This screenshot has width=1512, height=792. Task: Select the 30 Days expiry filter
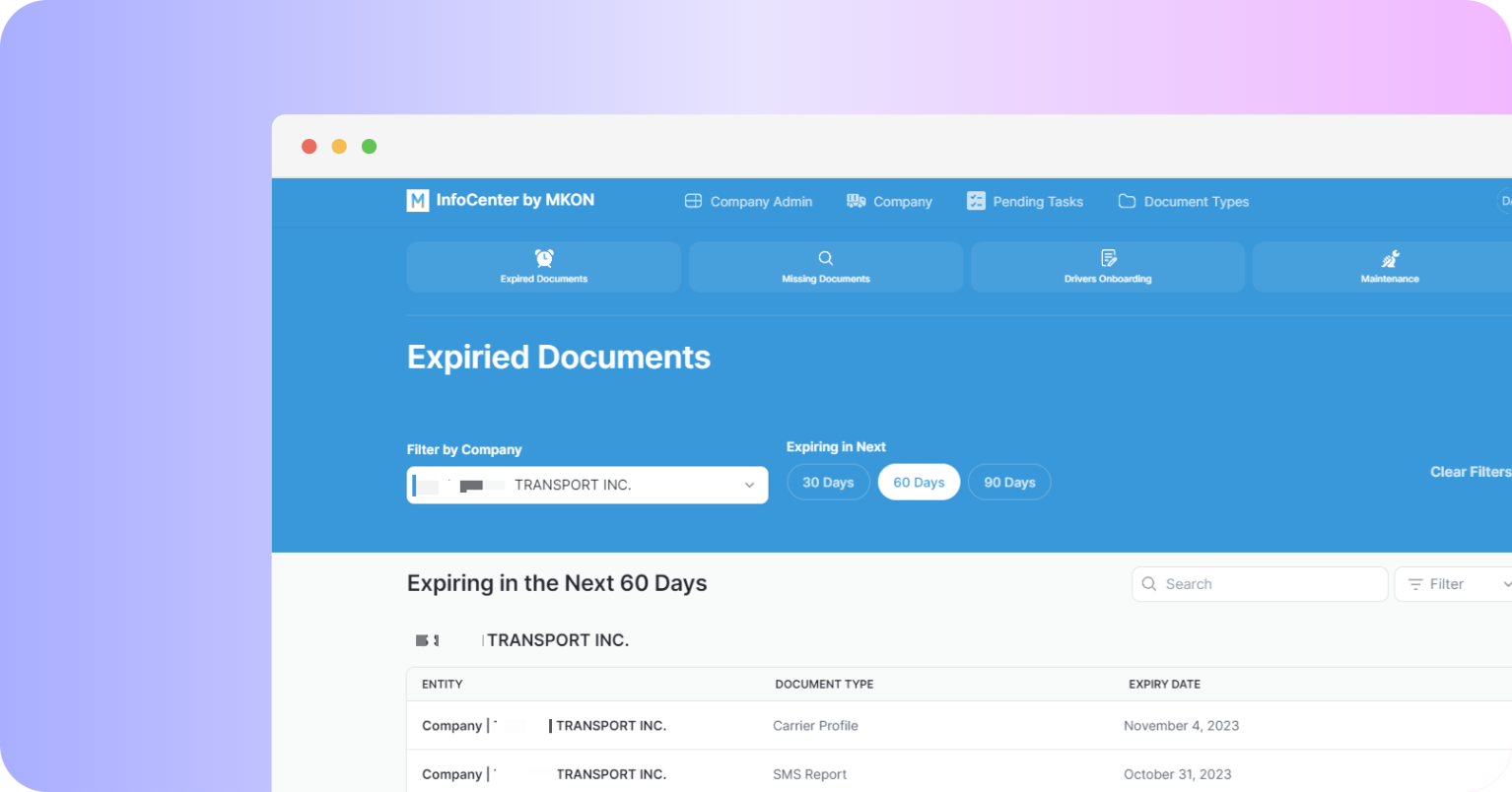[x=828, y=482]
